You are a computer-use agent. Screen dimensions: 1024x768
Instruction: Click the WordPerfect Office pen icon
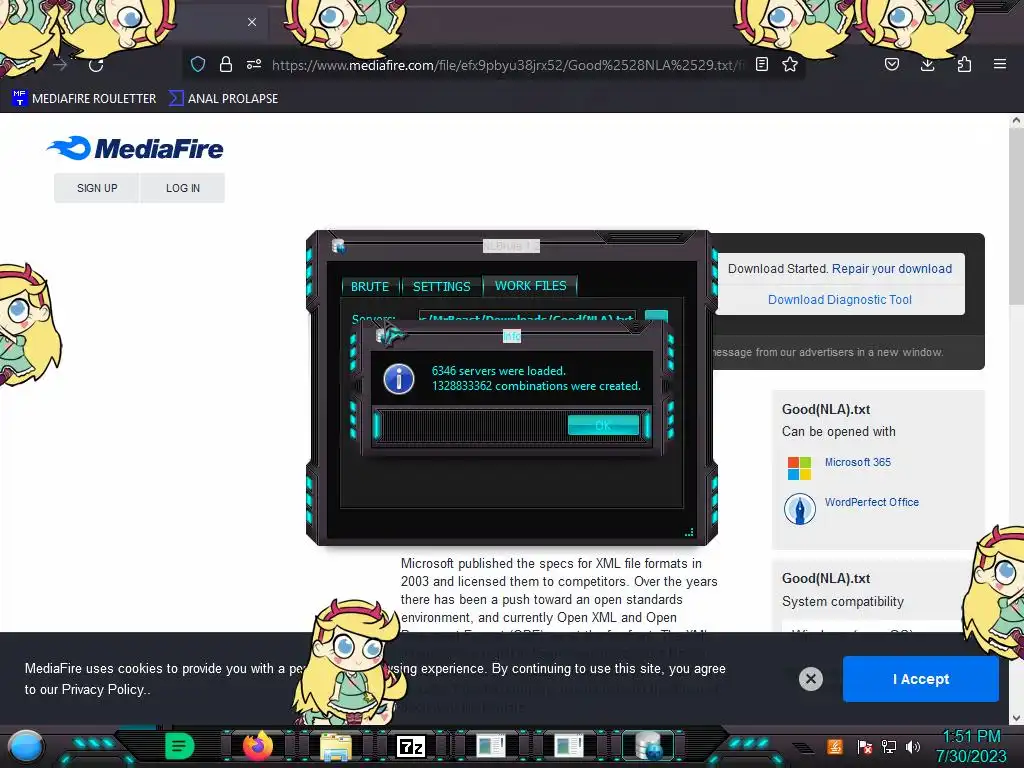tap(799, 509)
